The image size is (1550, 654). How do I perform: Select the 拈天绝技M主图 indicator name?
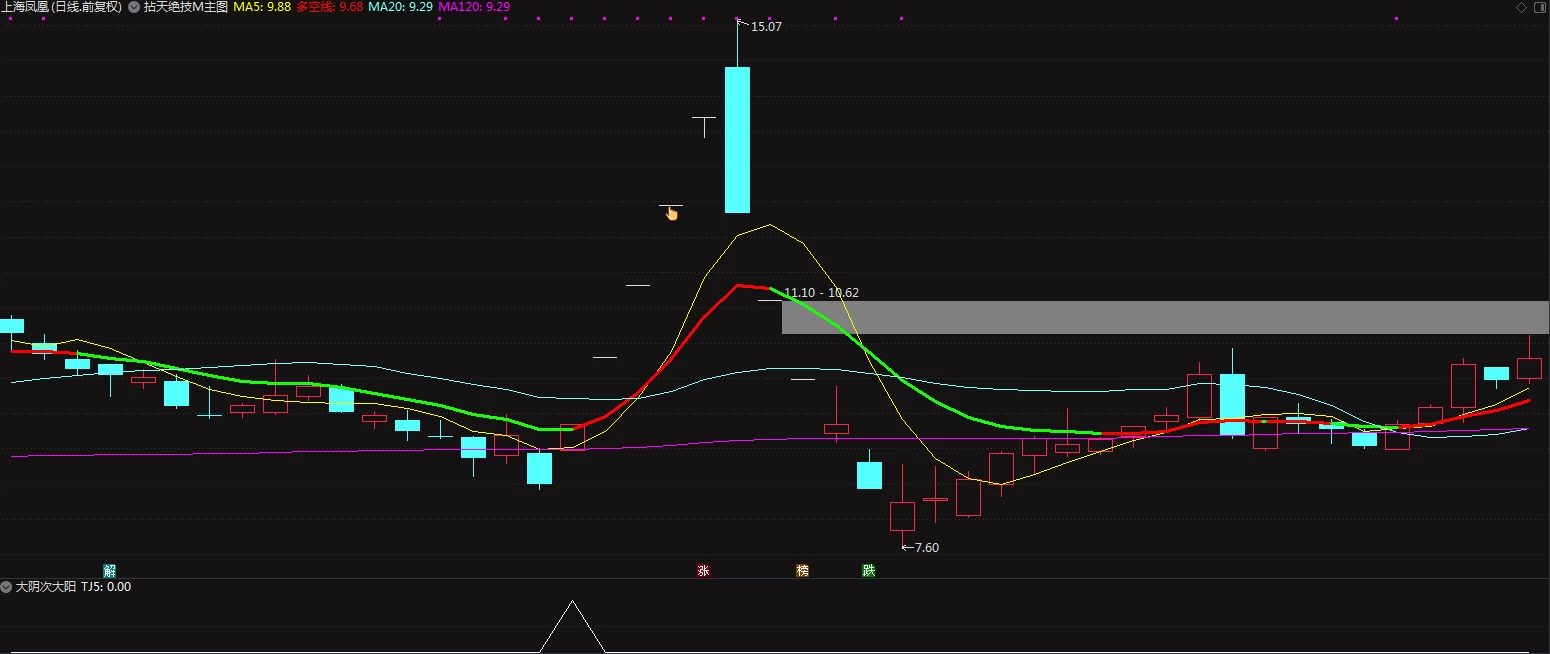[186, 7]
